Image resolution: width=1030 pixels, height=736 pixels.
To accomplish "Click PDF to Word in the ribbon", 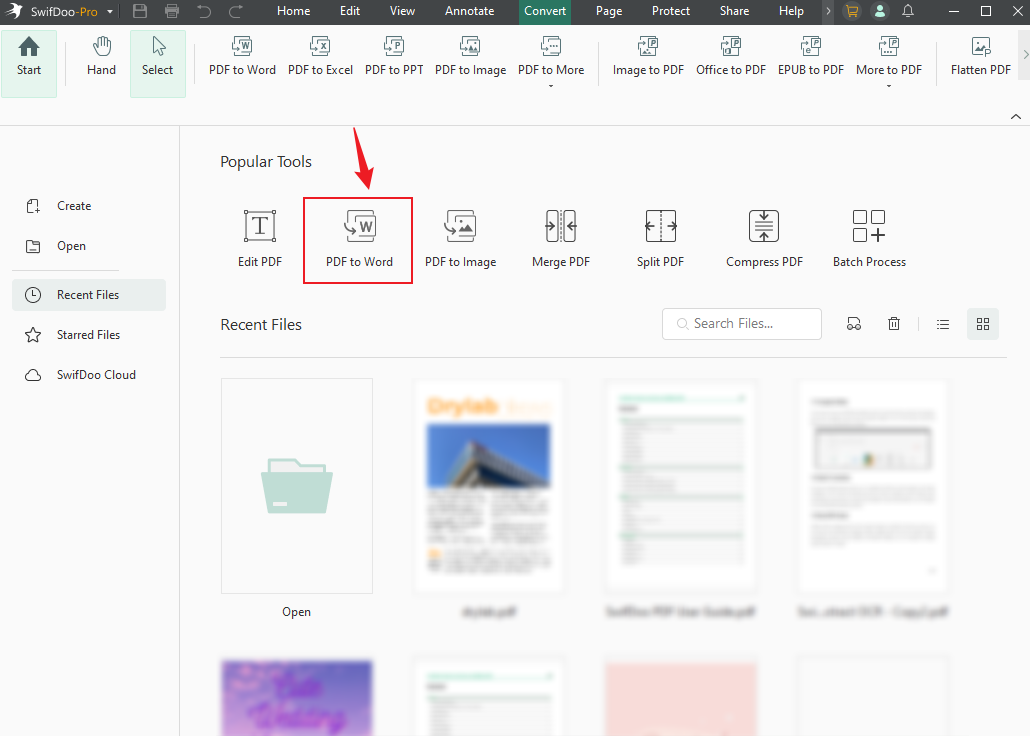I will pyautogui.click(x=242, y=58).
